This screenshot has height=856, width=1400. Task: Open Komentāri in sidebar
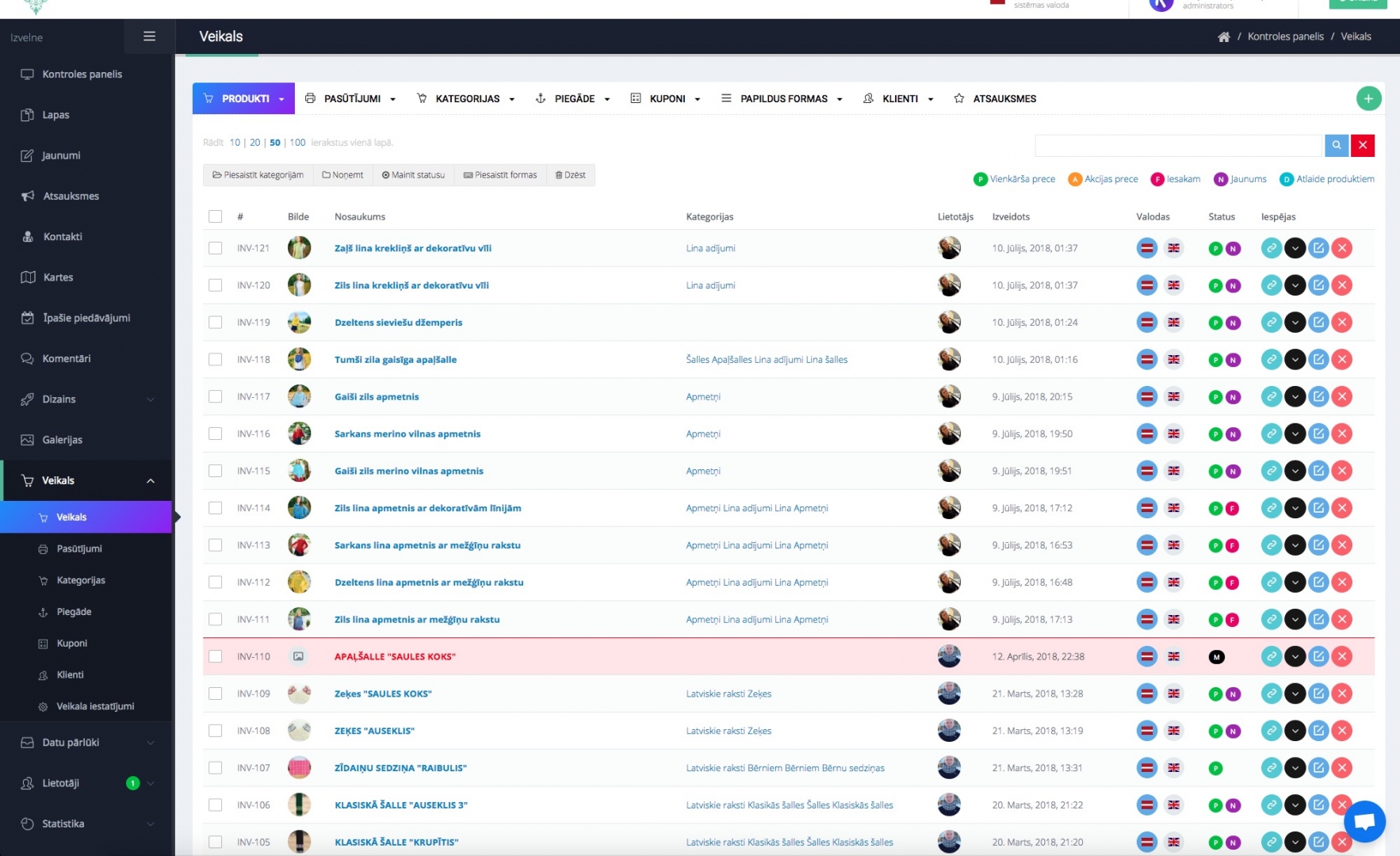[x=67, y=359]
